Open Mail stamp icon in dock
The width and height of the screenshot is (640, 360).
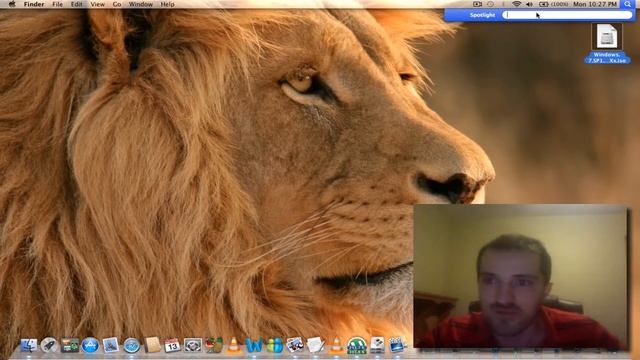pos(111,345)
